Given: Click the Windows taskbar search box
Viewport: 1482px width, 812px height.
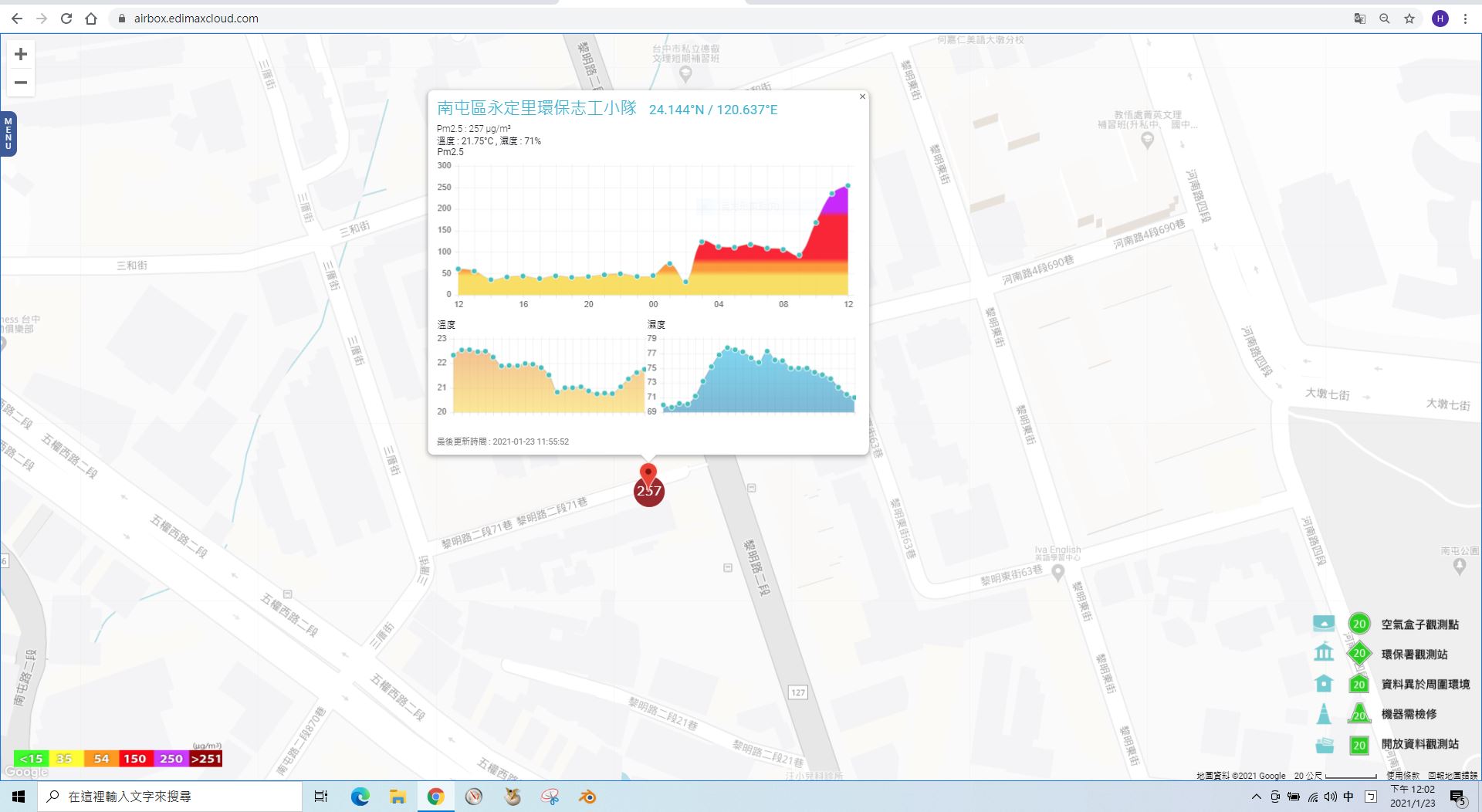Looking at the screenshot, I should click(x=170, y=797).
